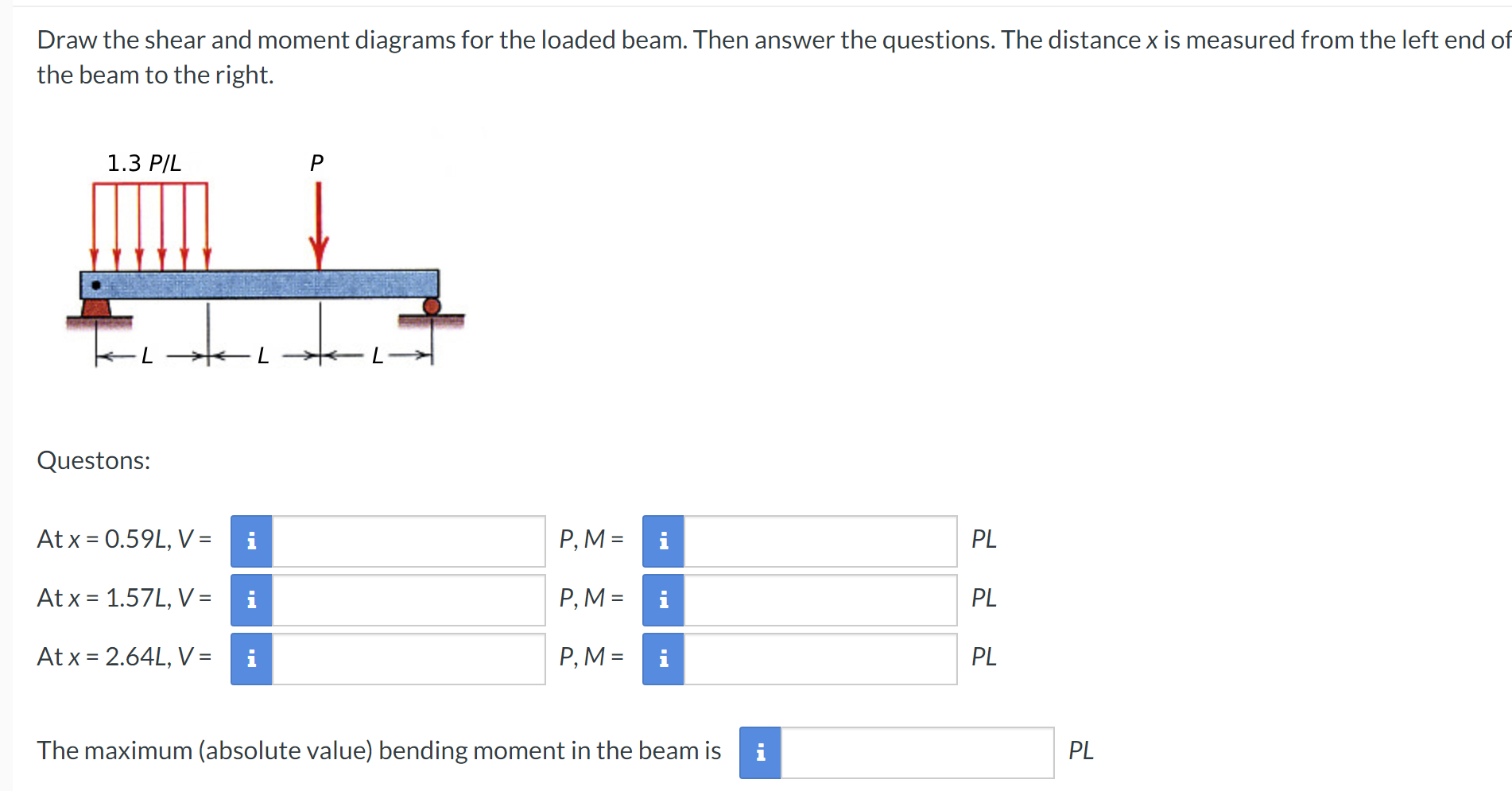This screenshot has height=791, width=1512.
Task: Click the info icon for M at x = 2.64L
Action: click(x=662, y=657)
